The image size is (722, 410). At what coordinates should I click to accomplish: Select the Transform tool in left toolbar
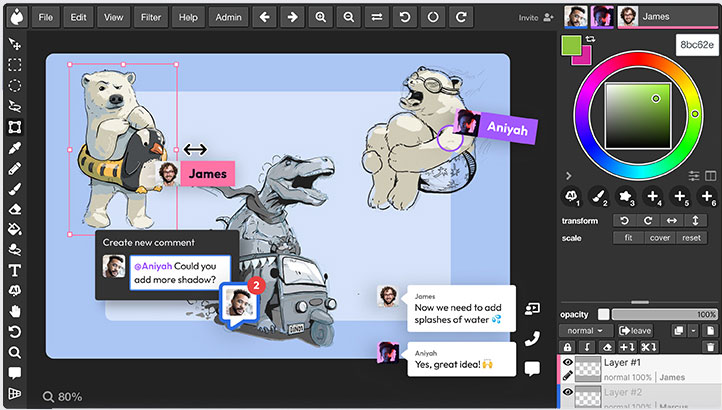point(15,127)
